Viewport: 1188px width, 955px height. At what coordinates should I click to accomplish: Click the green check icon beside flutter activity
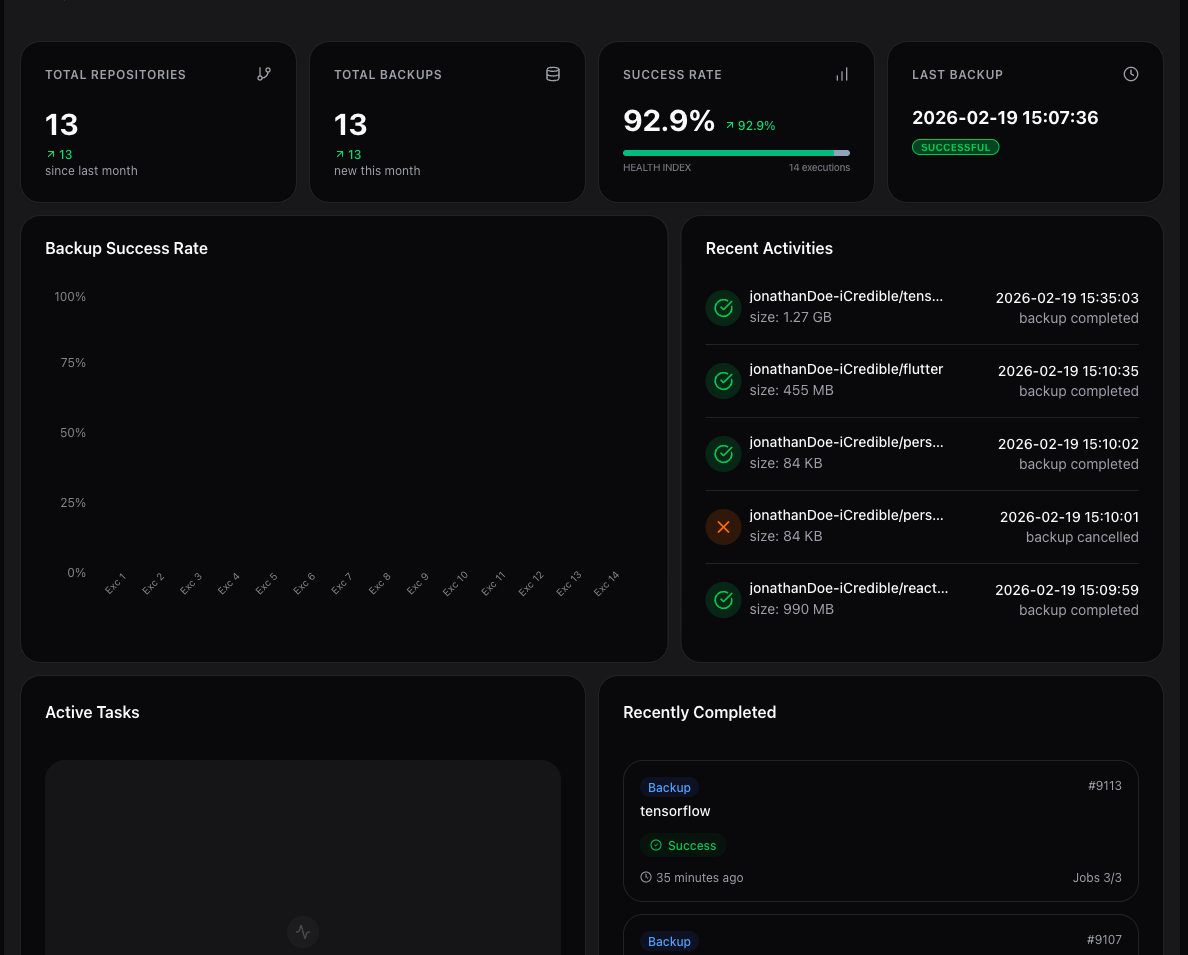tap(724, 380)
